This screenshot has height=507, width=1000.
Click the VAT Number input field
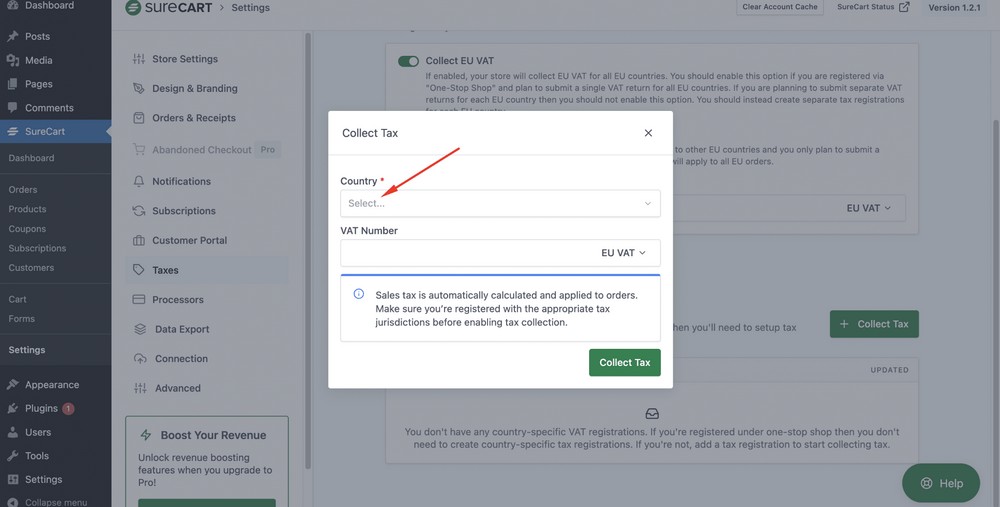(x=465, y=253)
